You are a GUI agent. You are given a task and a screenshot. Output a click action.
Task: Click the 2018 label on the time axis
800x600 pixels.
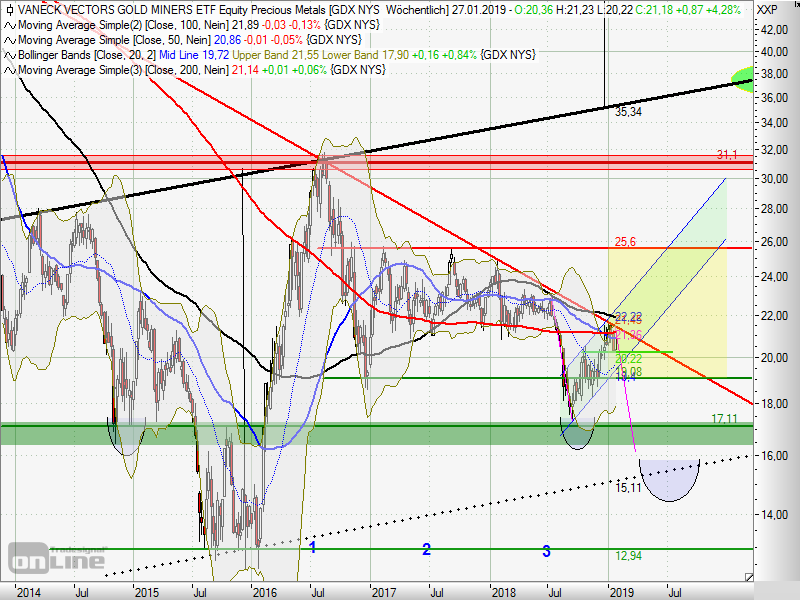click(503, 592)
